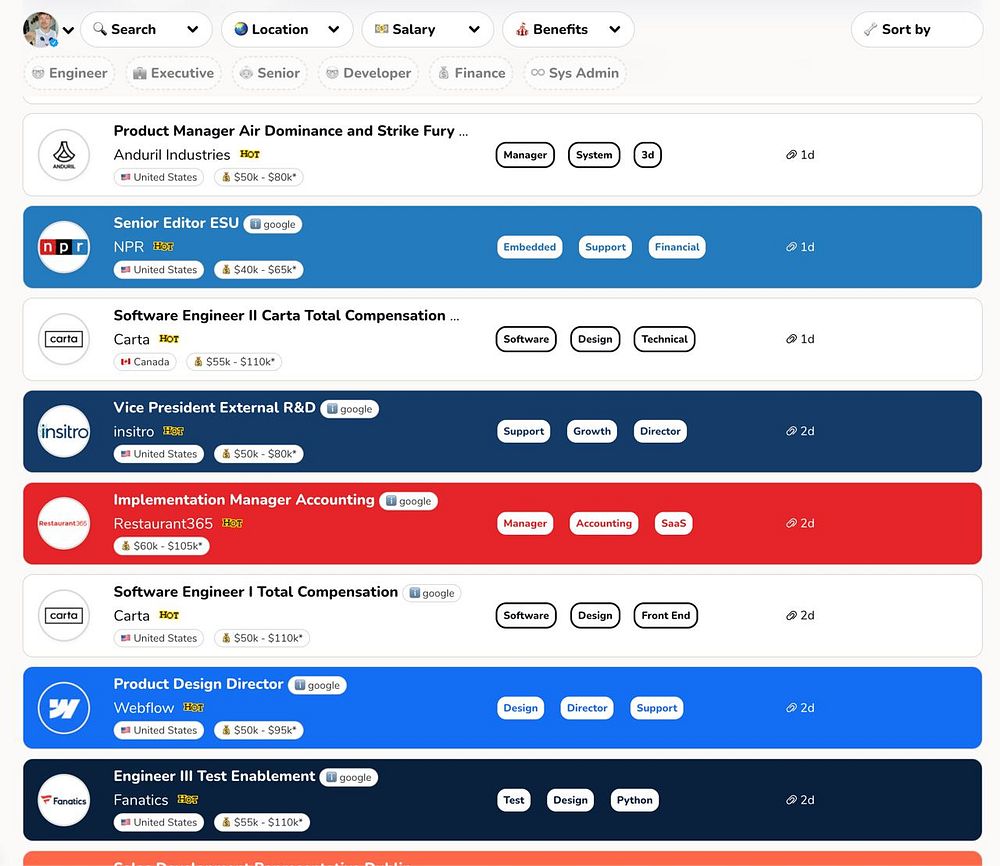
Task: Open the Location filter dropdown
Action: click(287, 29)
